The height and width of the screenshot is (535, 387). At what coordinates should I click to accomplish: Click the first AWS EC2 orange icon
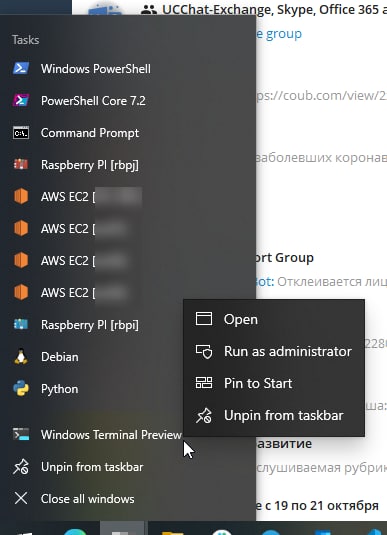coord(21,197)
